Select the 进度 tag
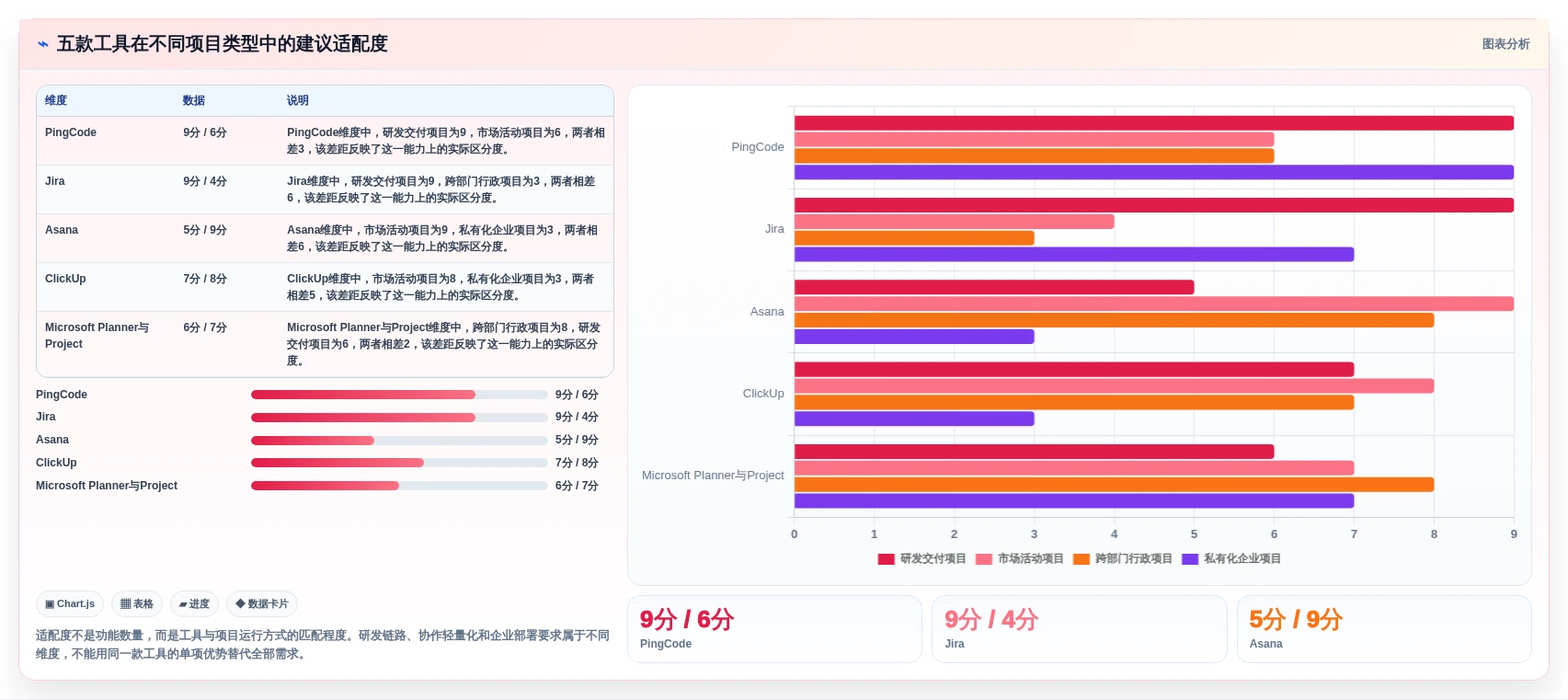The image size is (1568, 700). tap(194, 604)
